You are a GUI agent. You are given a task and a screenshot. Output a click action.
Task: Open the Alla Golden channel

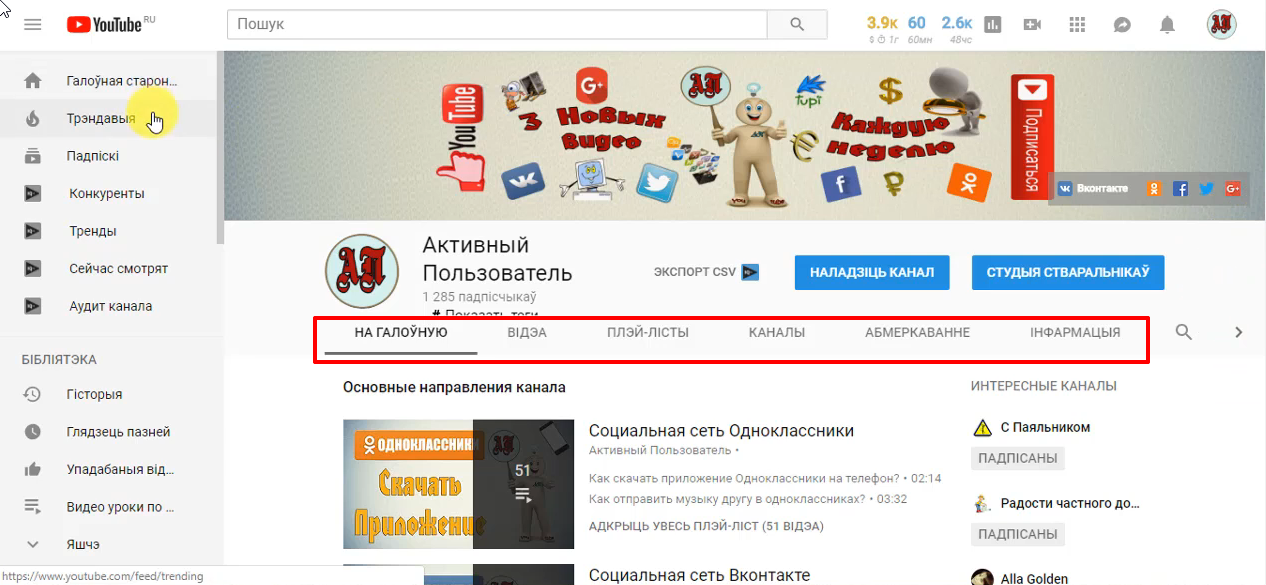click(1034, 579)
